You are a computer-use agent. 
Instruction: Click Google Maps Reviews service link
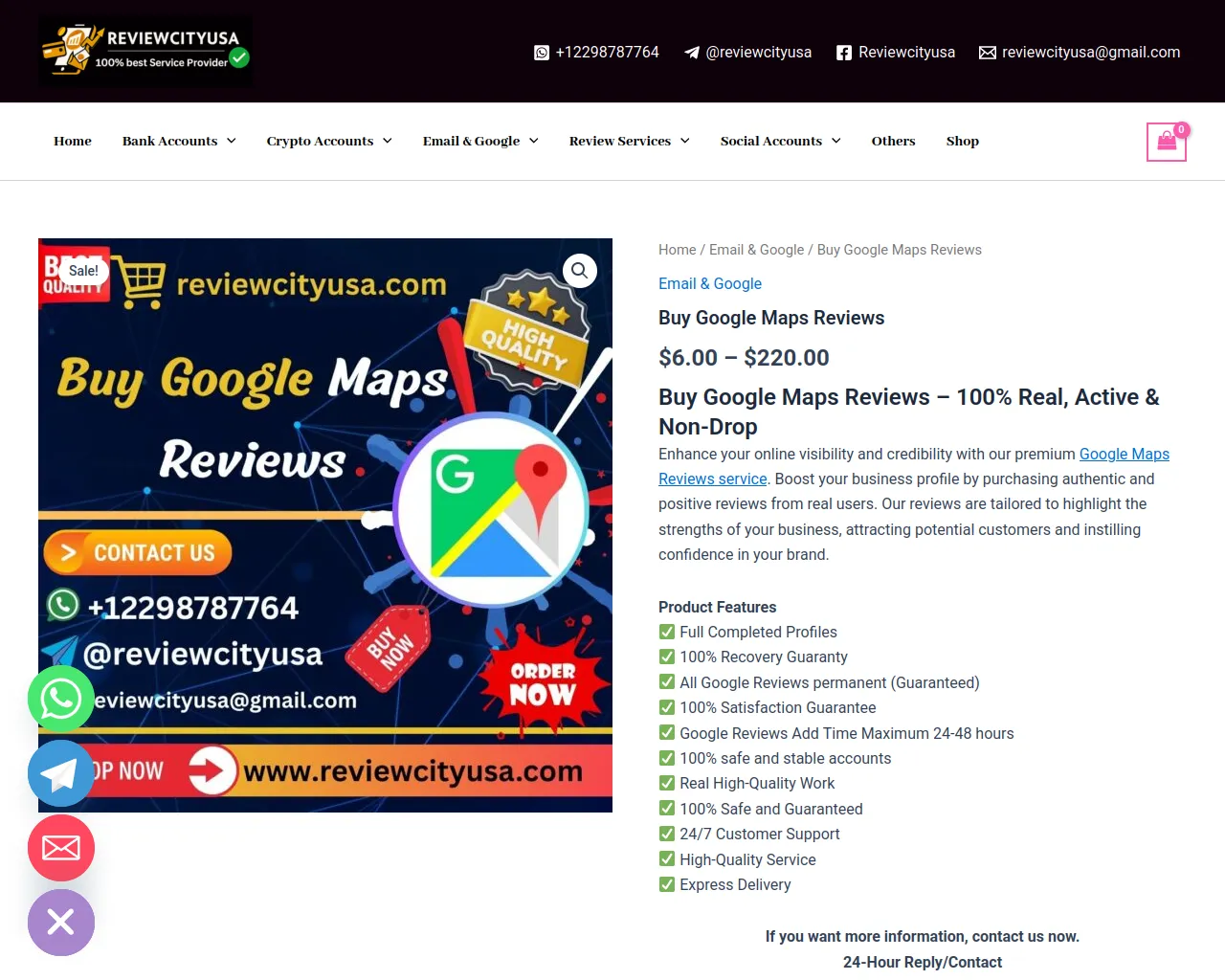1125,455
